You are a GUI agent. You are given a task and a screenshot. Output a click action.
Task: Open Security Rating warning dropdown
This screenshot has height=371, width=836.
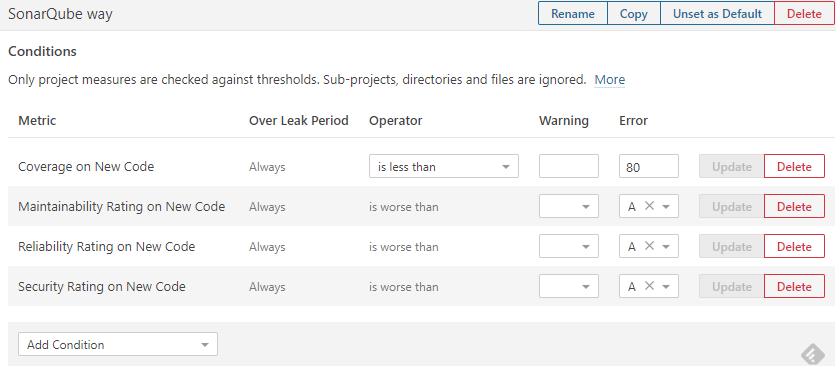pyautogui.click(x=568, y=286)
